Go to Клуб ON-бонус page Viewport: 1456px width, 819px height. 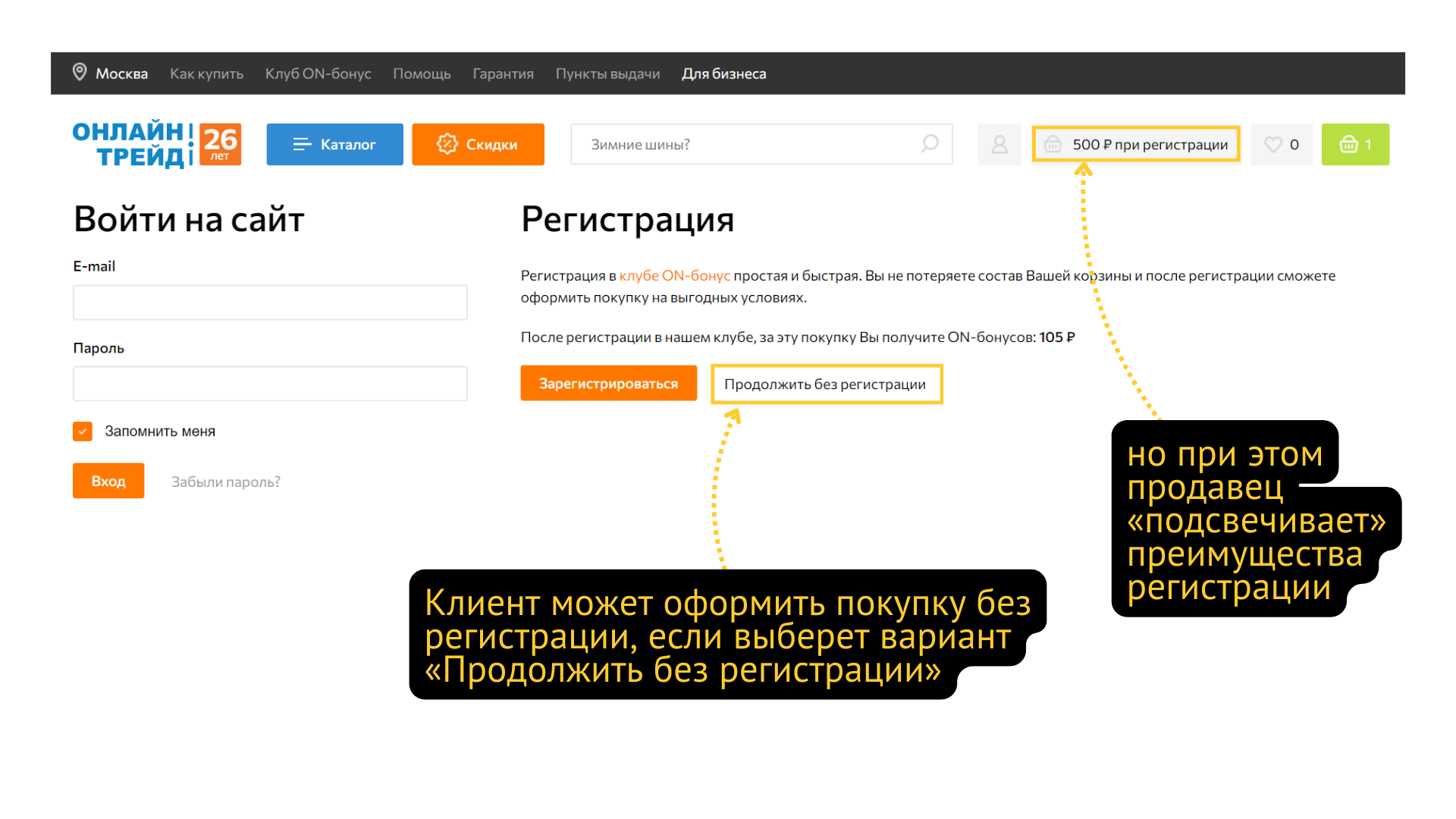(318, 74)
